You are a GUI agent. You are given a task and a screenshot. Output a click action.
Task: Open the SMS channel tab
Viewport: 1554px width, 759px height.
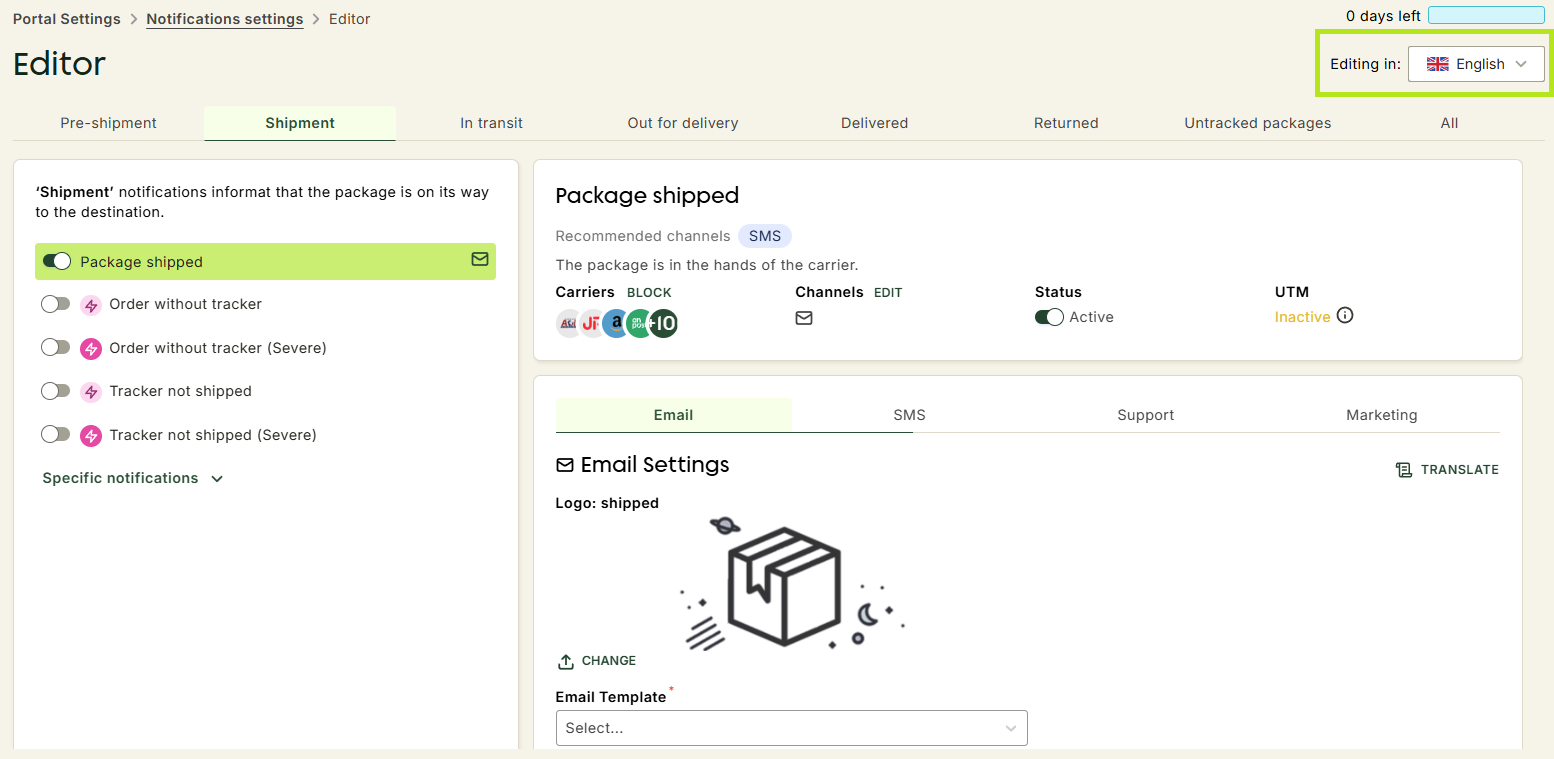909,415
